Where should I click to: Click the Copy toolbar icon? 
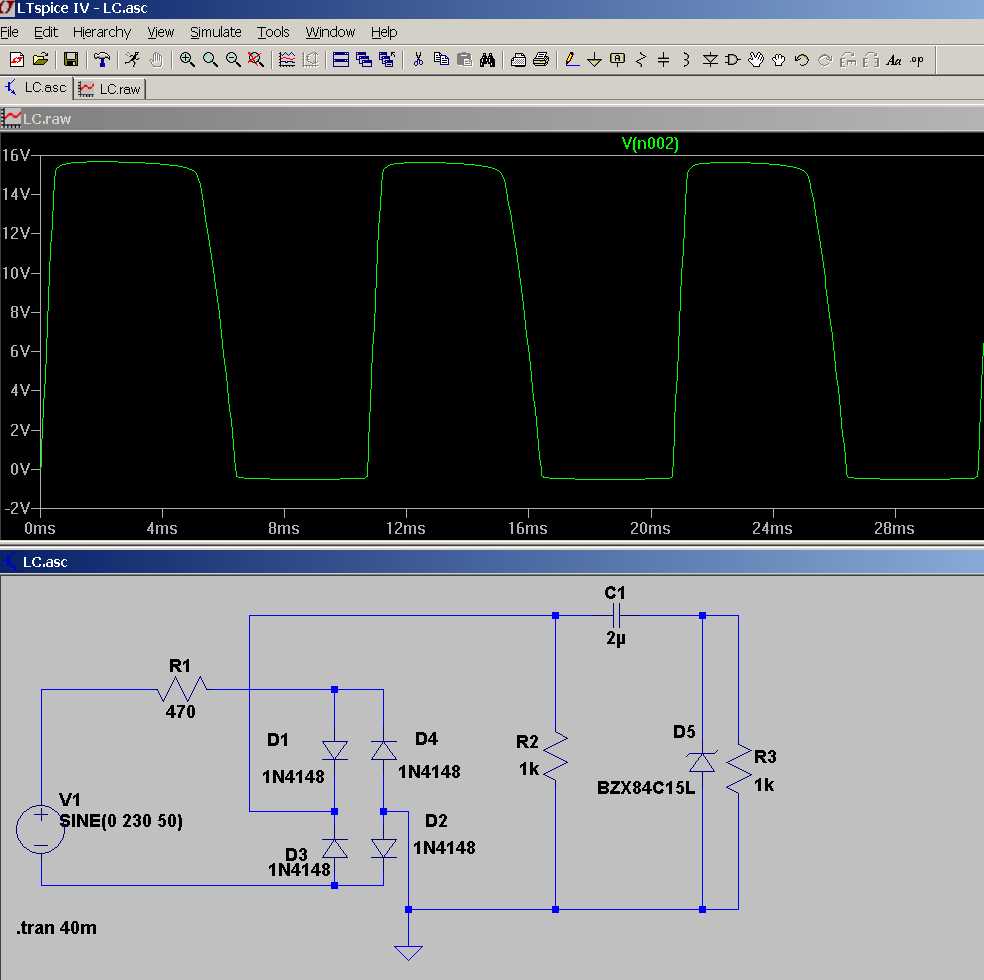441,60
